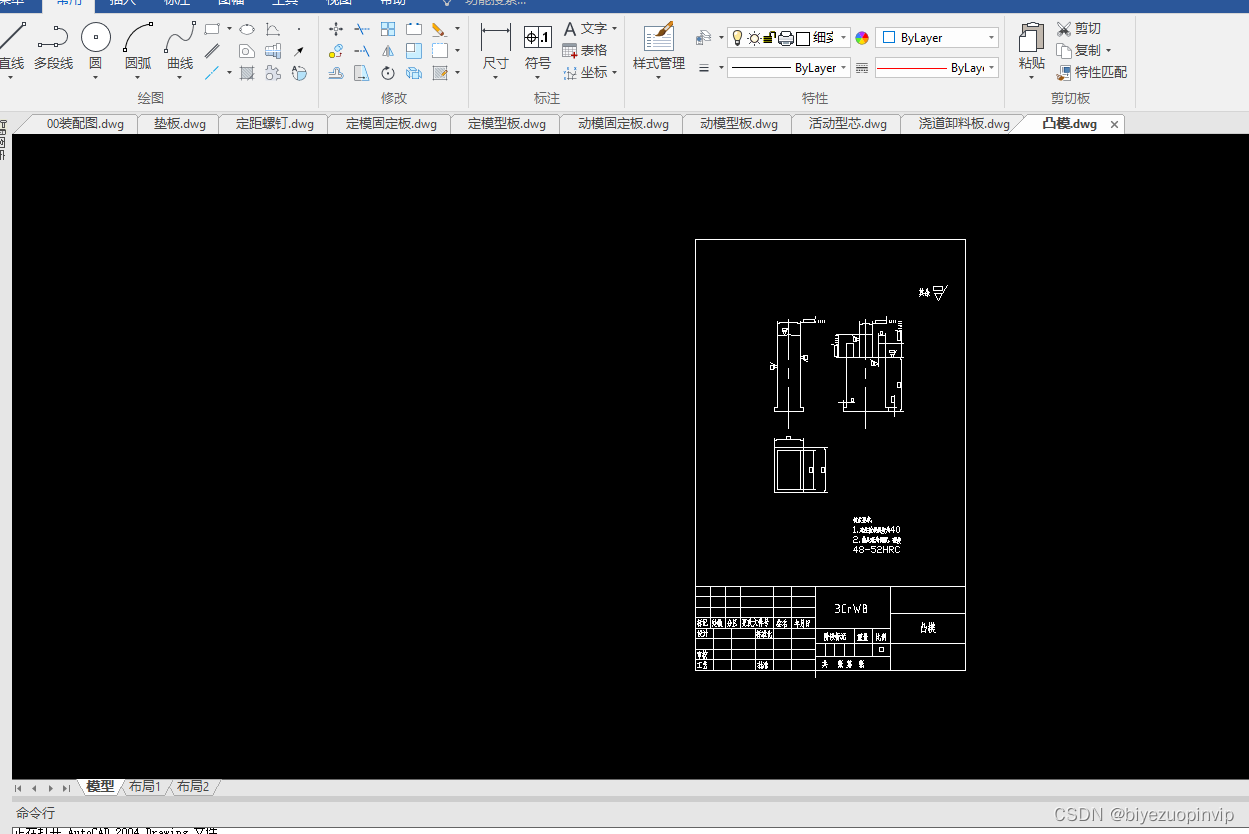Viewport: 1249px width, 834px height.
Task: Click 剪切 cut button
Action: pyautogui.click(x=1079, y=28)
